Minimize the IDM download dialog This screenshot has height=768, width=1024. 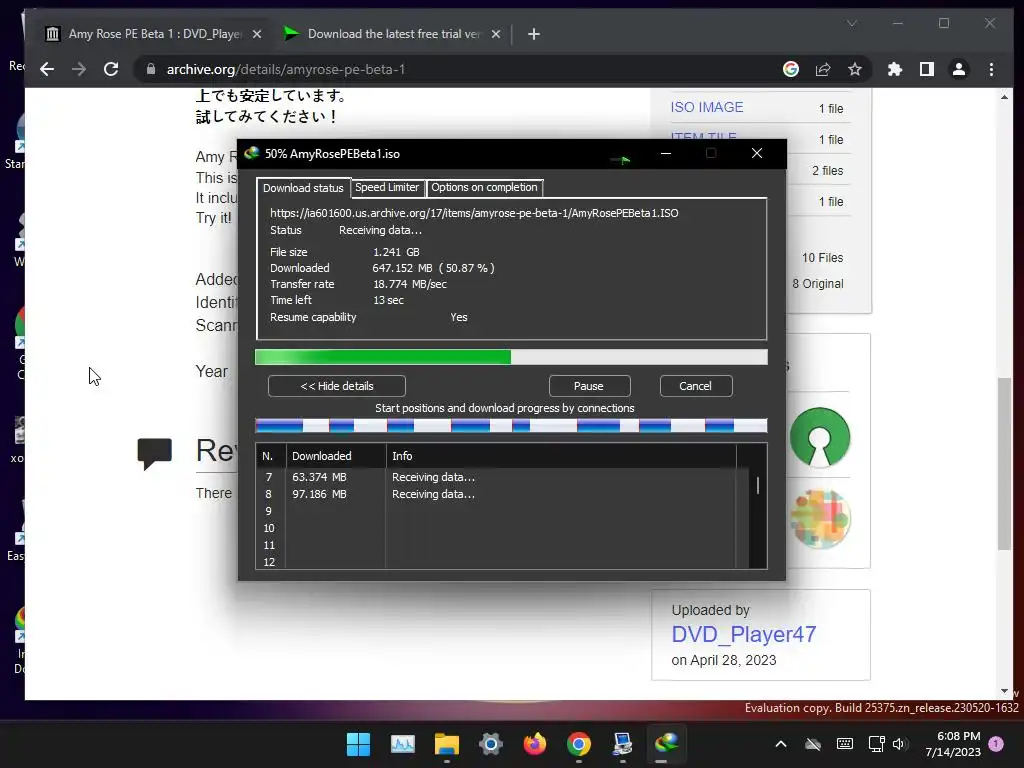tap(666, 153)
